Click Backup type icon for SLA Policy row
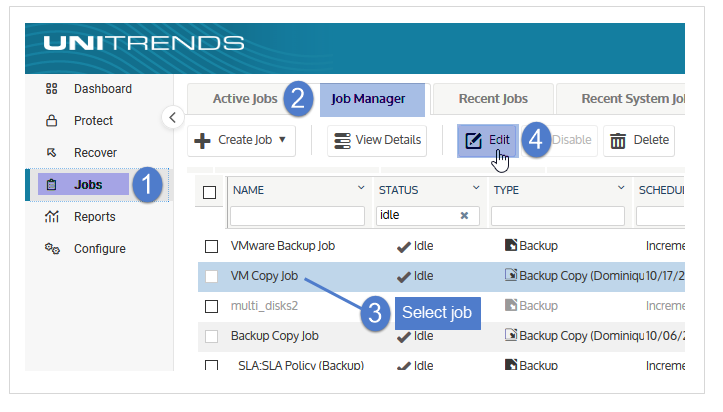Viewport: 723px width, 412px height. click(x=510, y=365)
